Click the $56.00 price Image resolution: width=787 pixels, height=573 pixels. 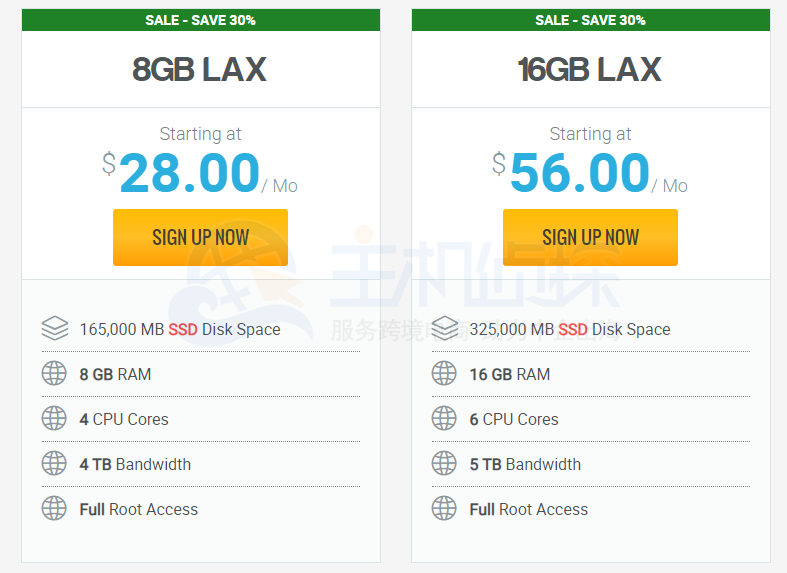pos(579,173)
